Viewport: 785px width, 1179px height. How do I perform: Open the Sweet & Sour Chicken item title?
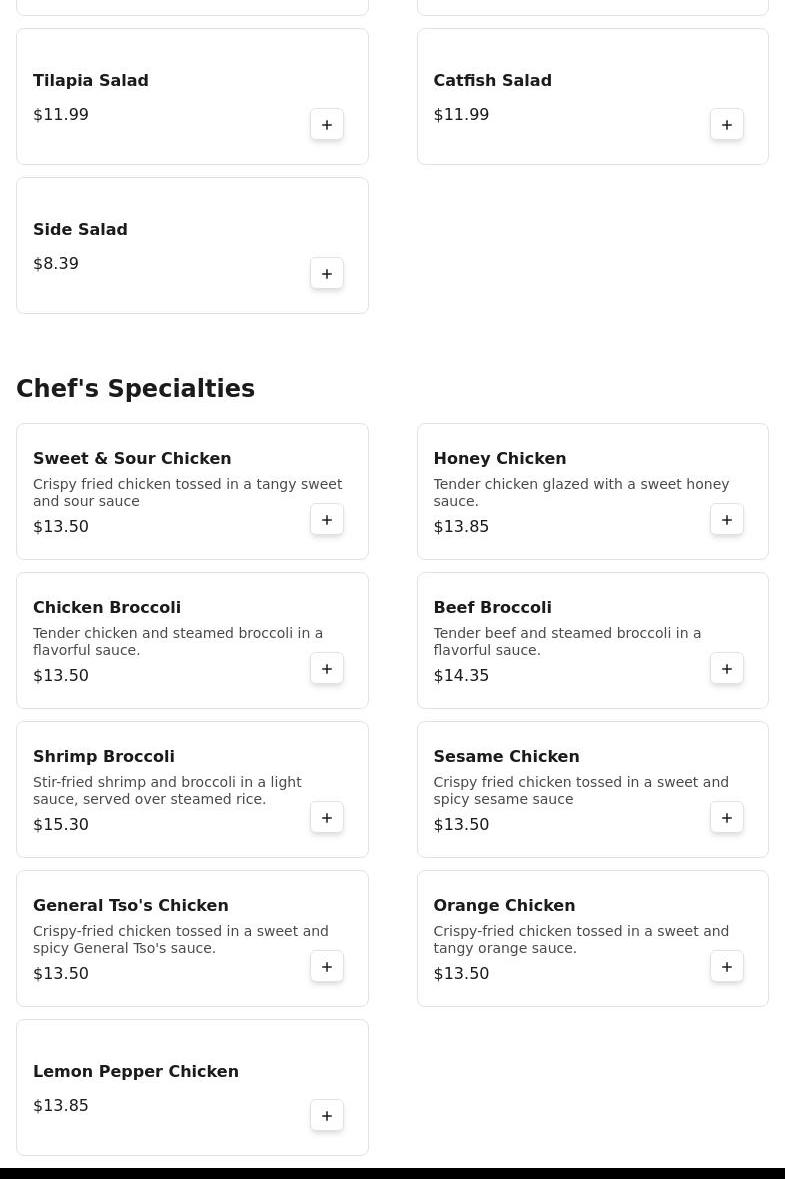(132, 459)
